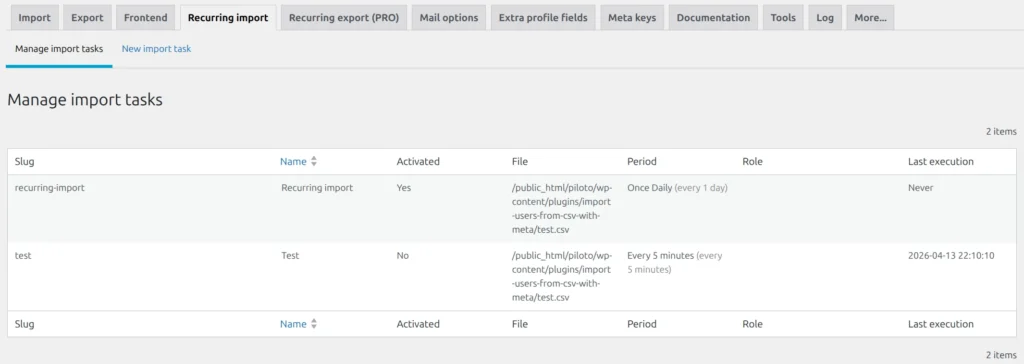1024x364 pixels.
Task: Click the Slug column header
Action: [x=24, y=161]
